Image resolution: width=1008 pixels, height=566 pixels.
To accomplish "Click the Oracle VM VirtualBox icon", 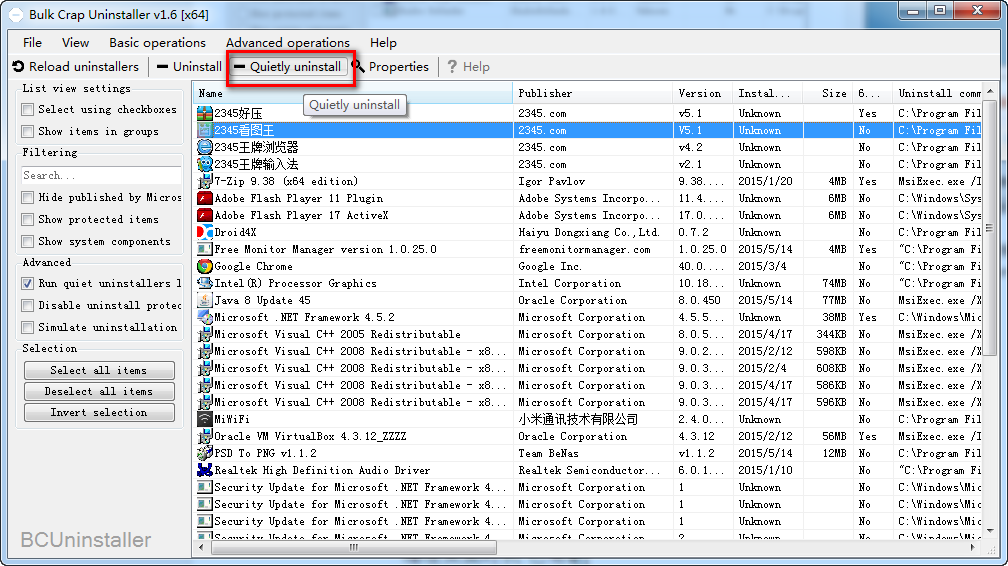I will pyautogui.click(x=204, y=436).
